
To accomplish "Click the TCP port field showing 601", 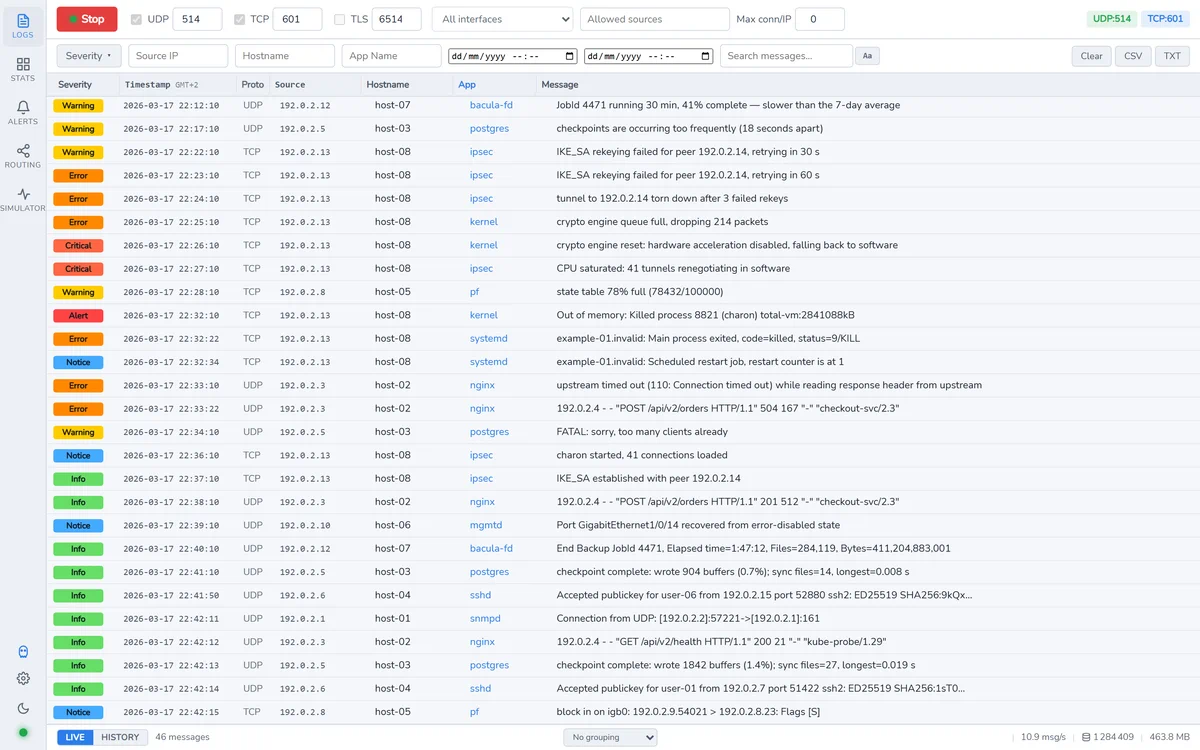I will tap(297, 19).
